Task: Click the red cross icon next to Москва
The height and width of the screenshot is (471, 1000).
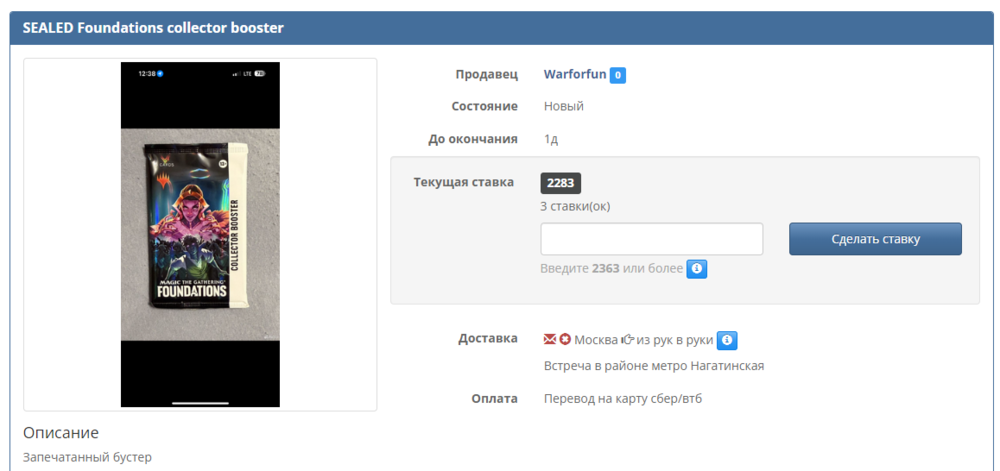Action: (565, 340)
